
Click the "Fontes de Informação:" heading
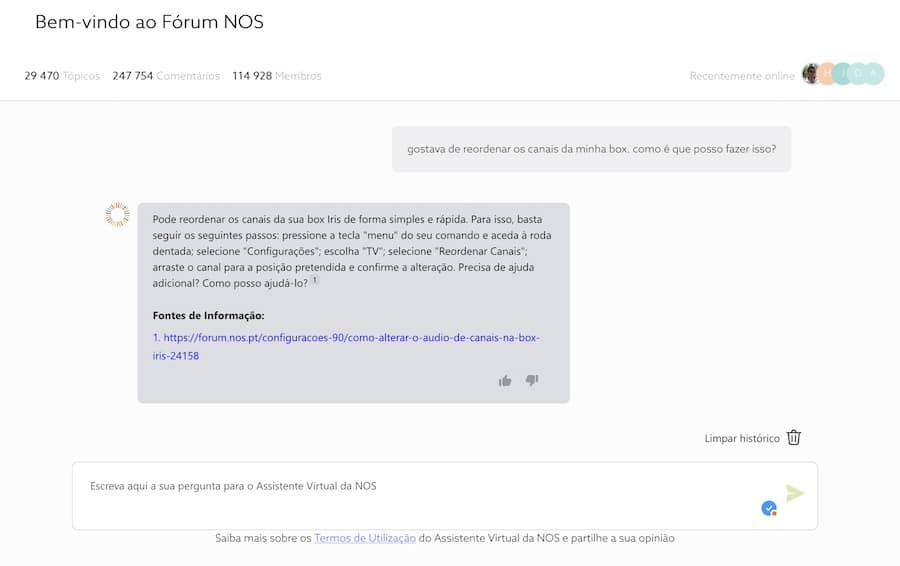tap(208, 316)
